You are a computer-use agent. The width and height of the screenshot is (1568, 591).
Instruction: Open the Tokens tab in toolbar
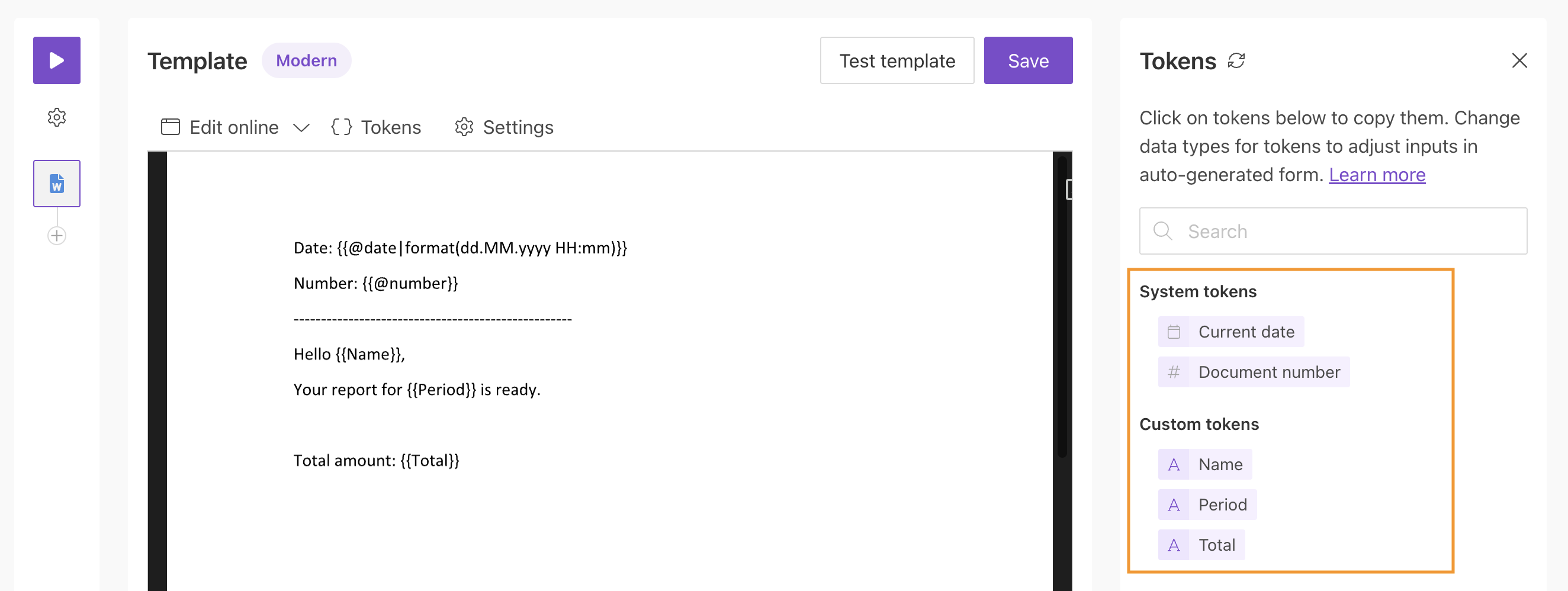point(376,127)
